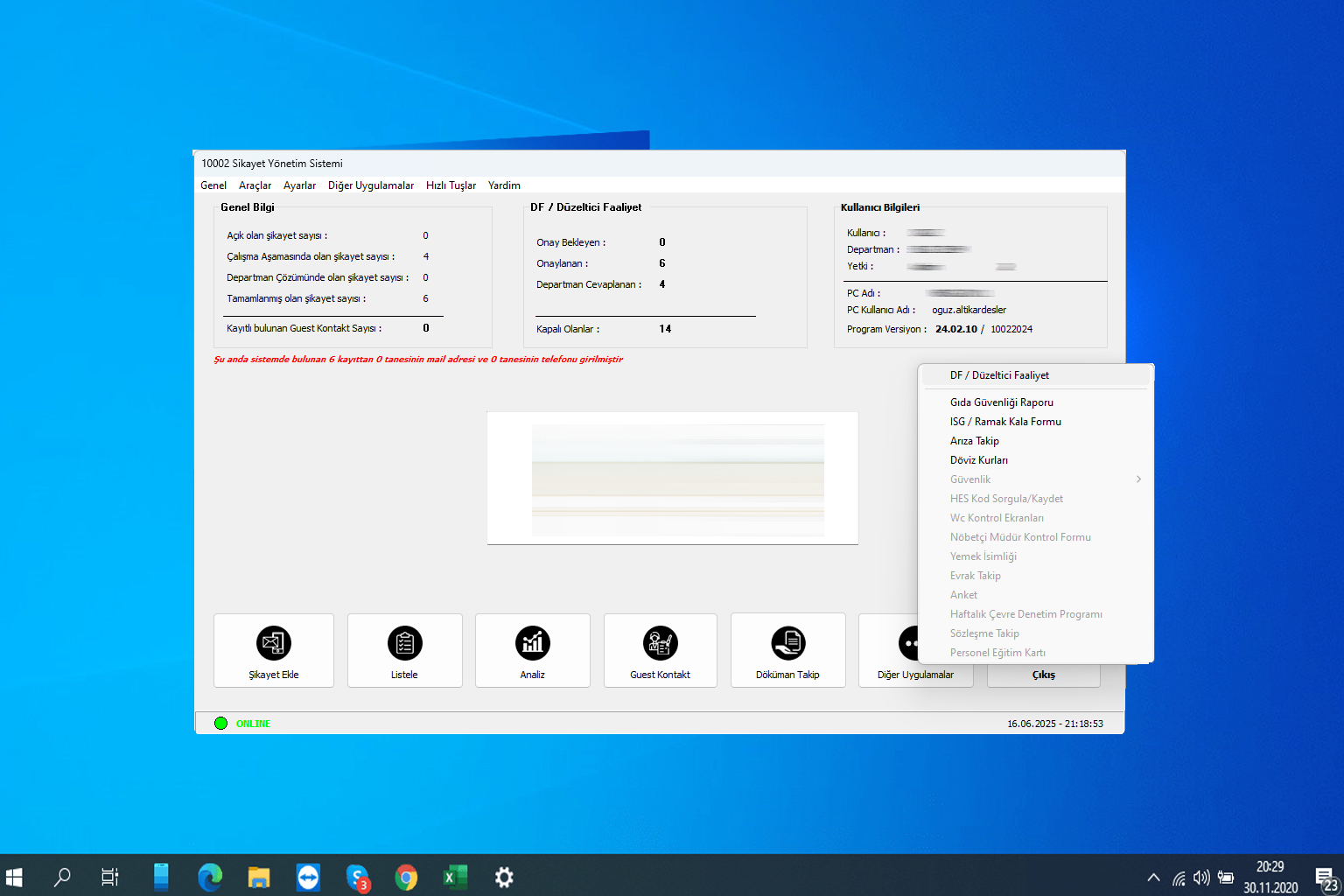Expand the Güvenlik submenu arrow

click(x=1138, y=479)
